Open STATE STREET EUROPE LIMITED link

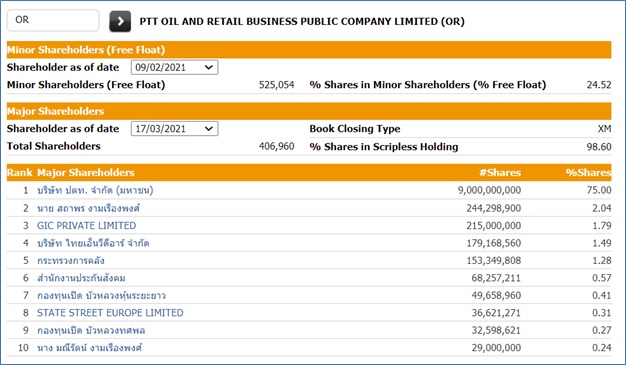[x=110, y=313]
